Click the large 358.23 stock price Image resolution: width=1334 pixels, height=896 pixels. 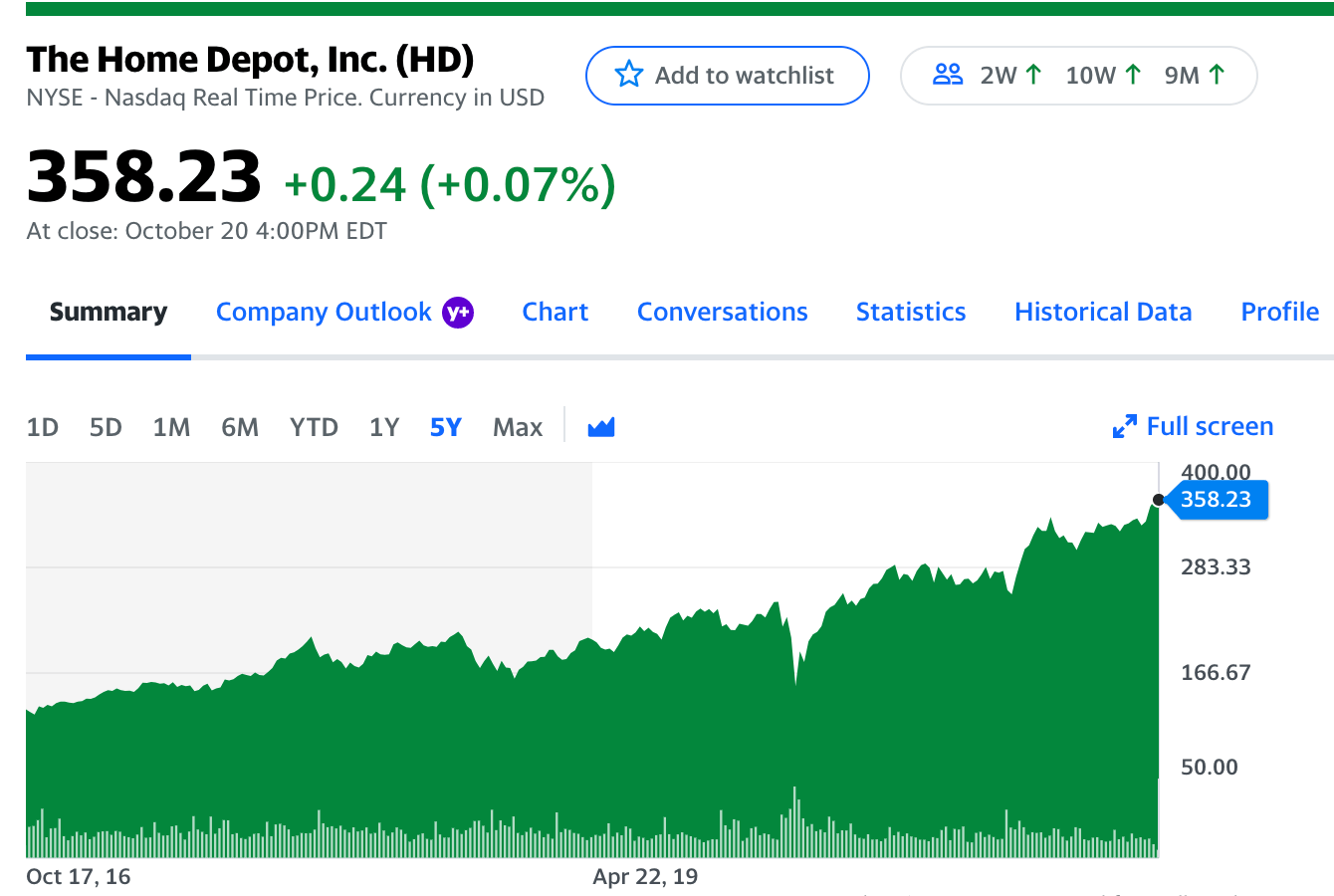[144, 176]
